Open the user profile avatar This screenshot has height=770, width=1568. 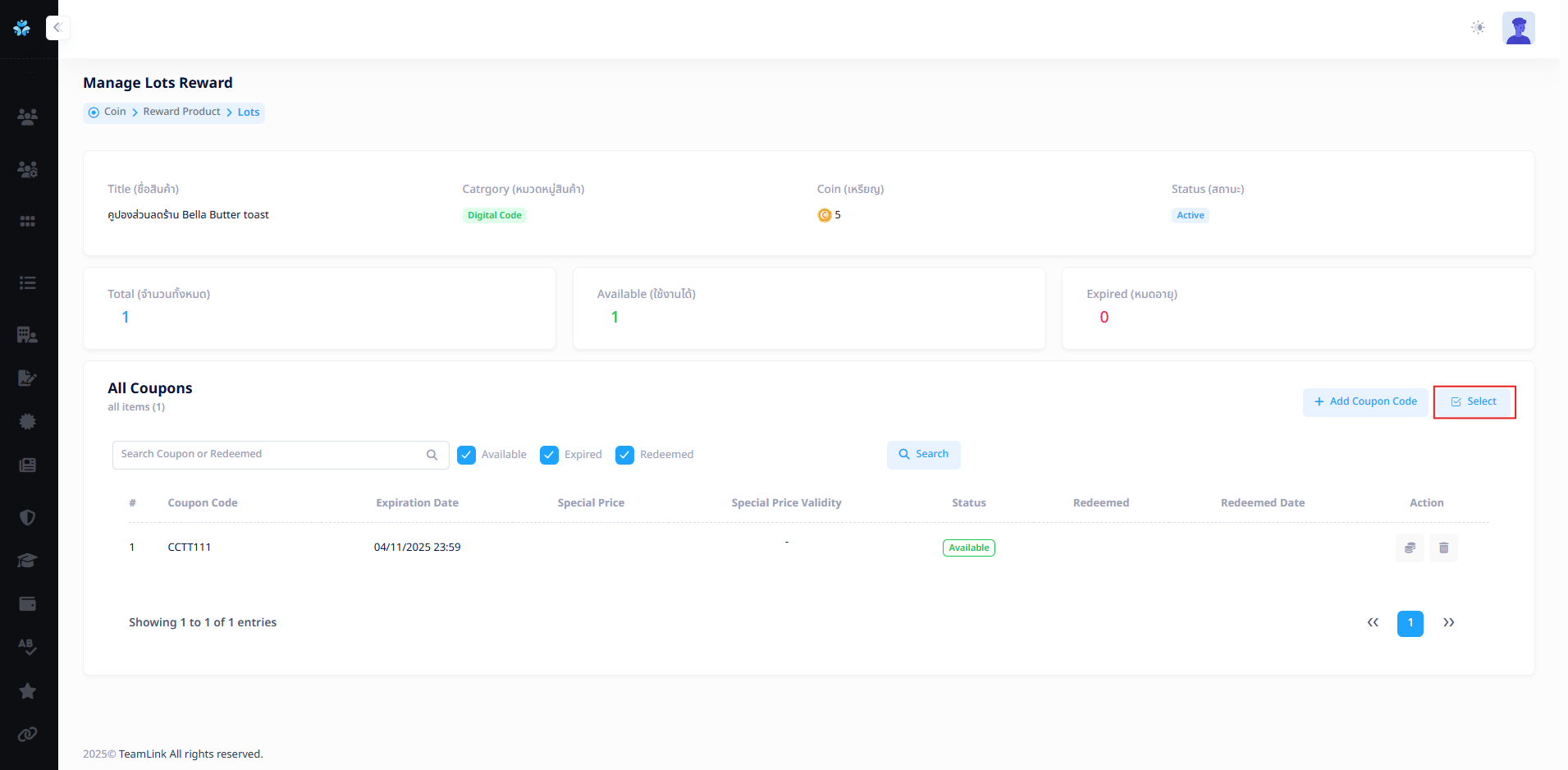1518,28
